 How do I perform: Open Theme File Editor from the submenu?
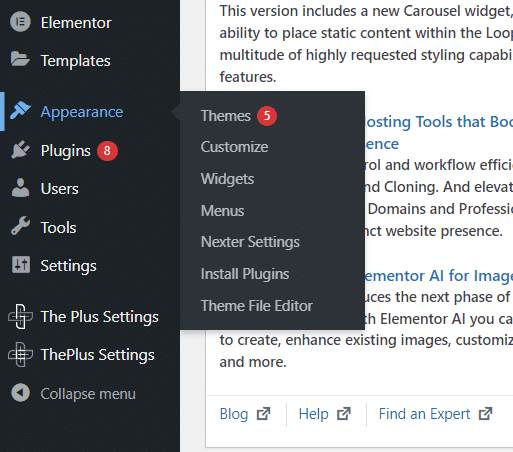pyautogui.click(x=257, y=306)
